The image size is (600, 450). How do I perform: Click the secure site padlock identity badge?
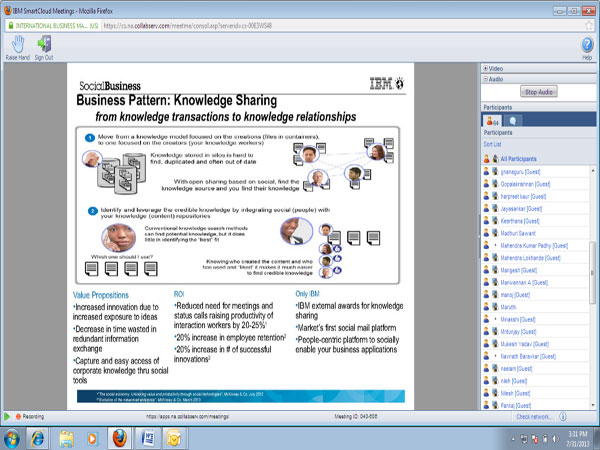[x=54, y=26]
